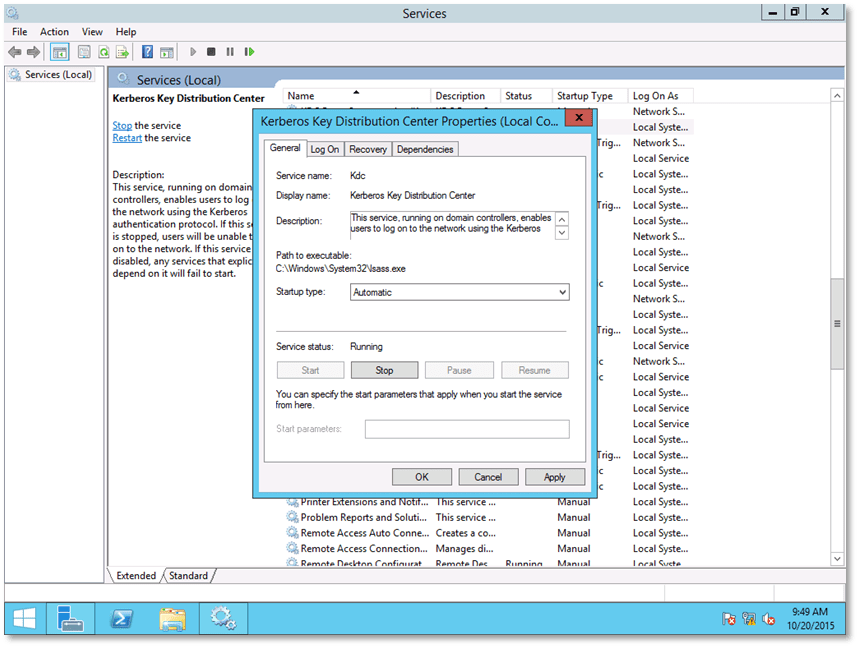
Task: Click the Back arrow in the toolbar
Action: 15,52
